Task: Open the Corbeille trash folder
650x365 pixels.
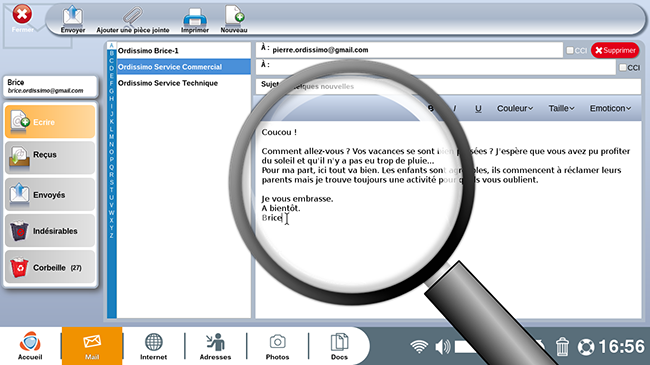Action: coord(50,267)
